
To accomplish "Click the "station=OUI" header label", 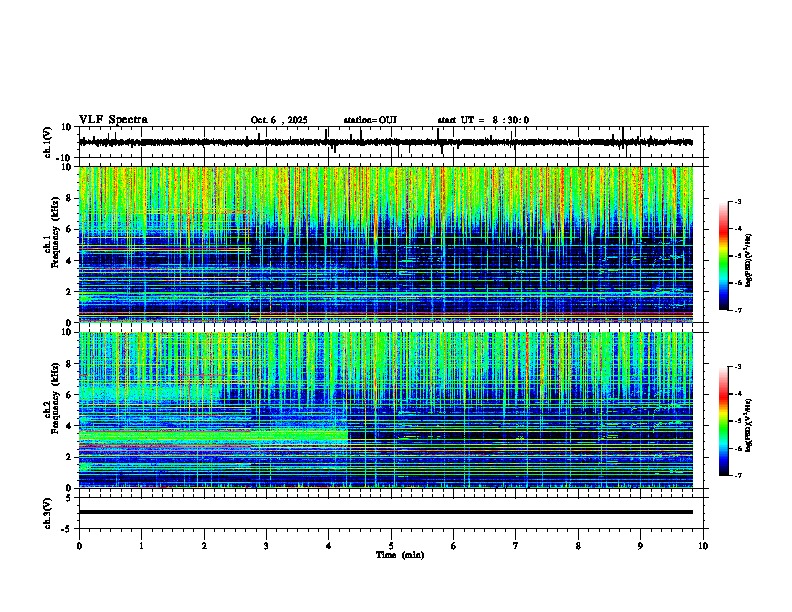I will pos(370,120).
